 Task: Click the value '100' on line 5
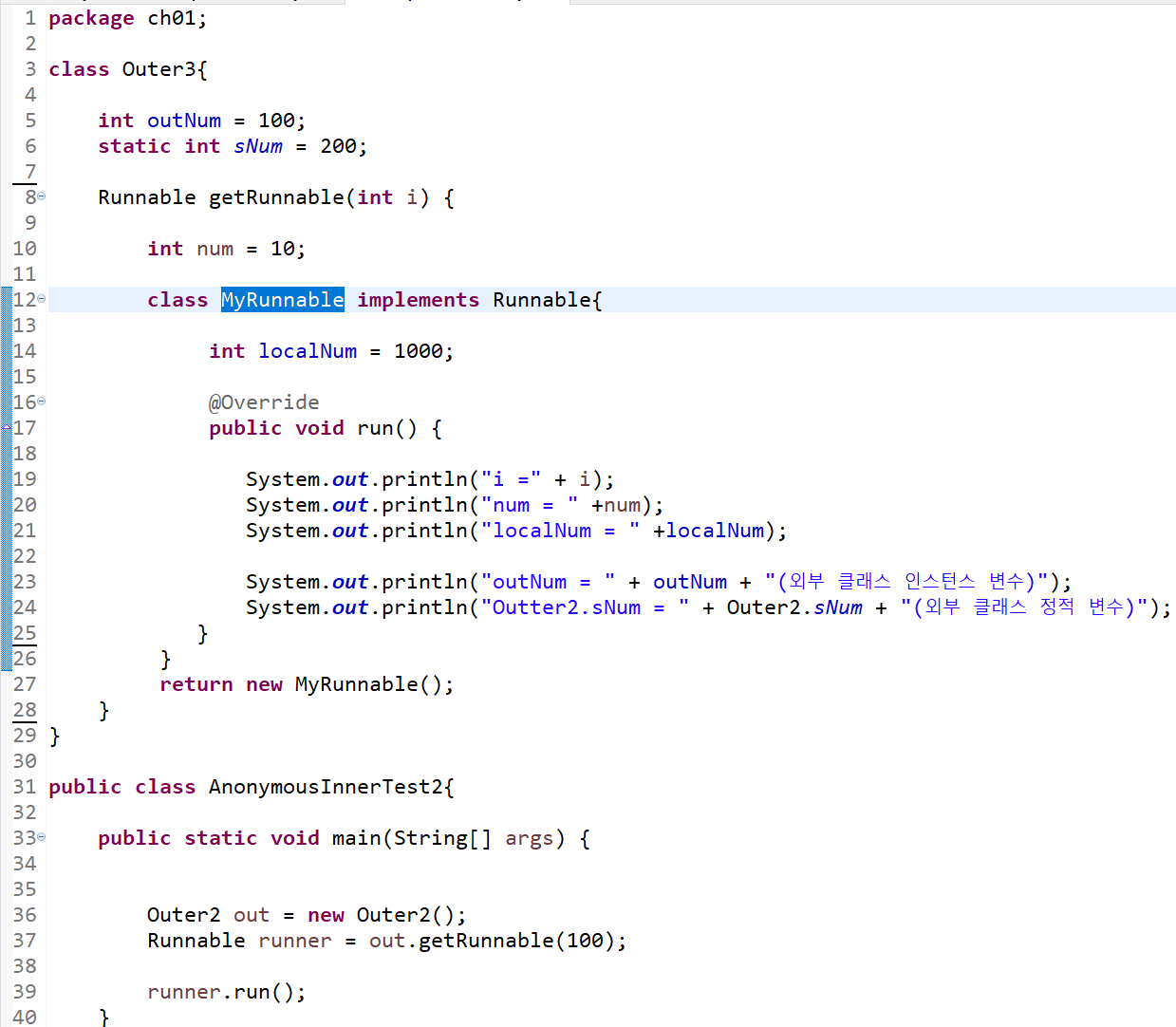coord(276,121)
